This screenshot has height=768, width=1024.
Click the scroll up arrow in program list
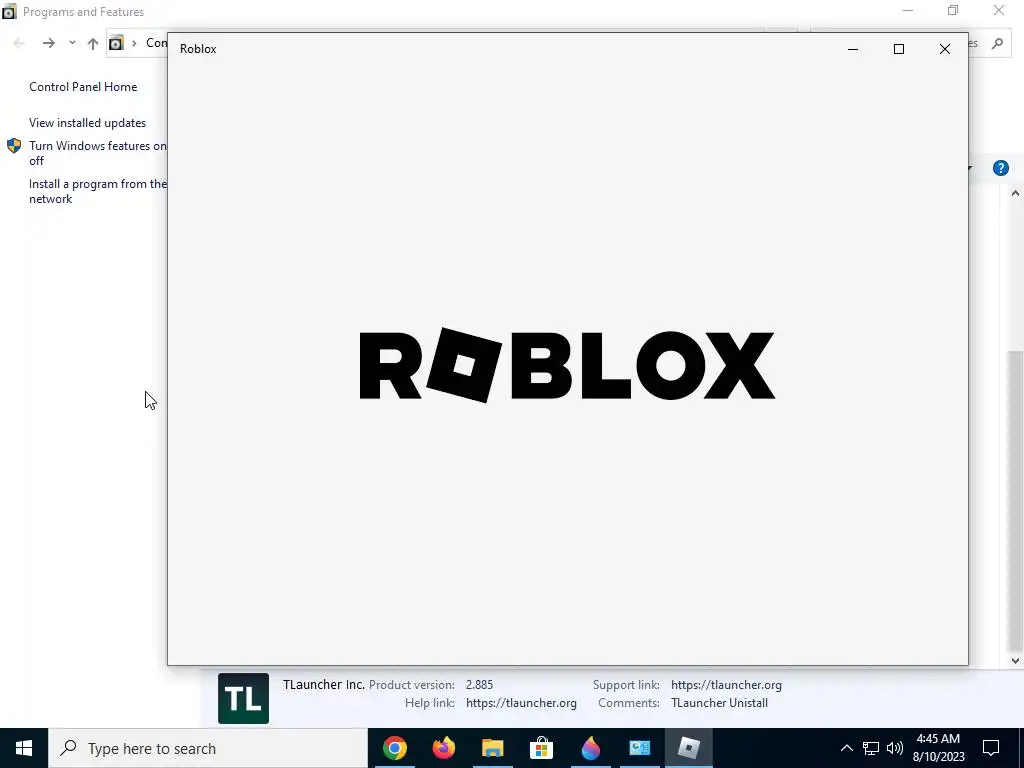(x=1015, y=193)
